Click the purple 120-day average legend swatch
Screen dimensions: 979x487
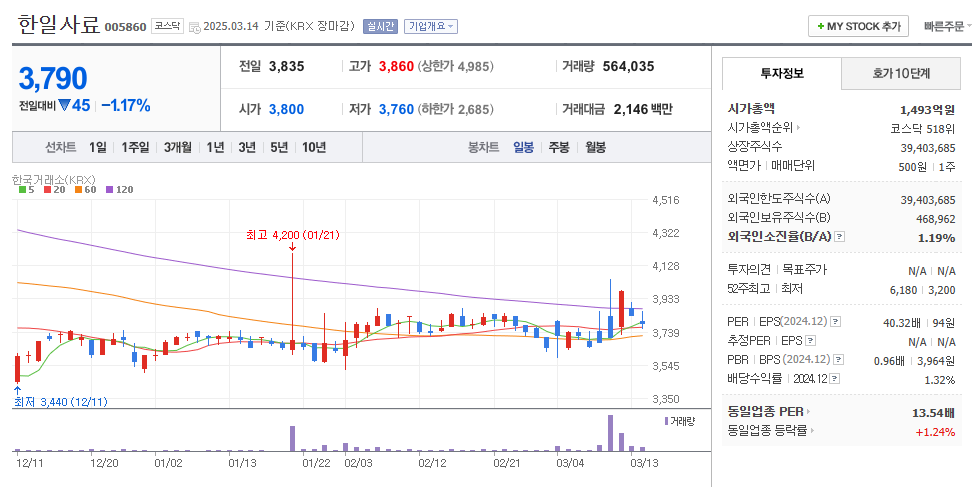pyautogui.click(x=109, y=190)
